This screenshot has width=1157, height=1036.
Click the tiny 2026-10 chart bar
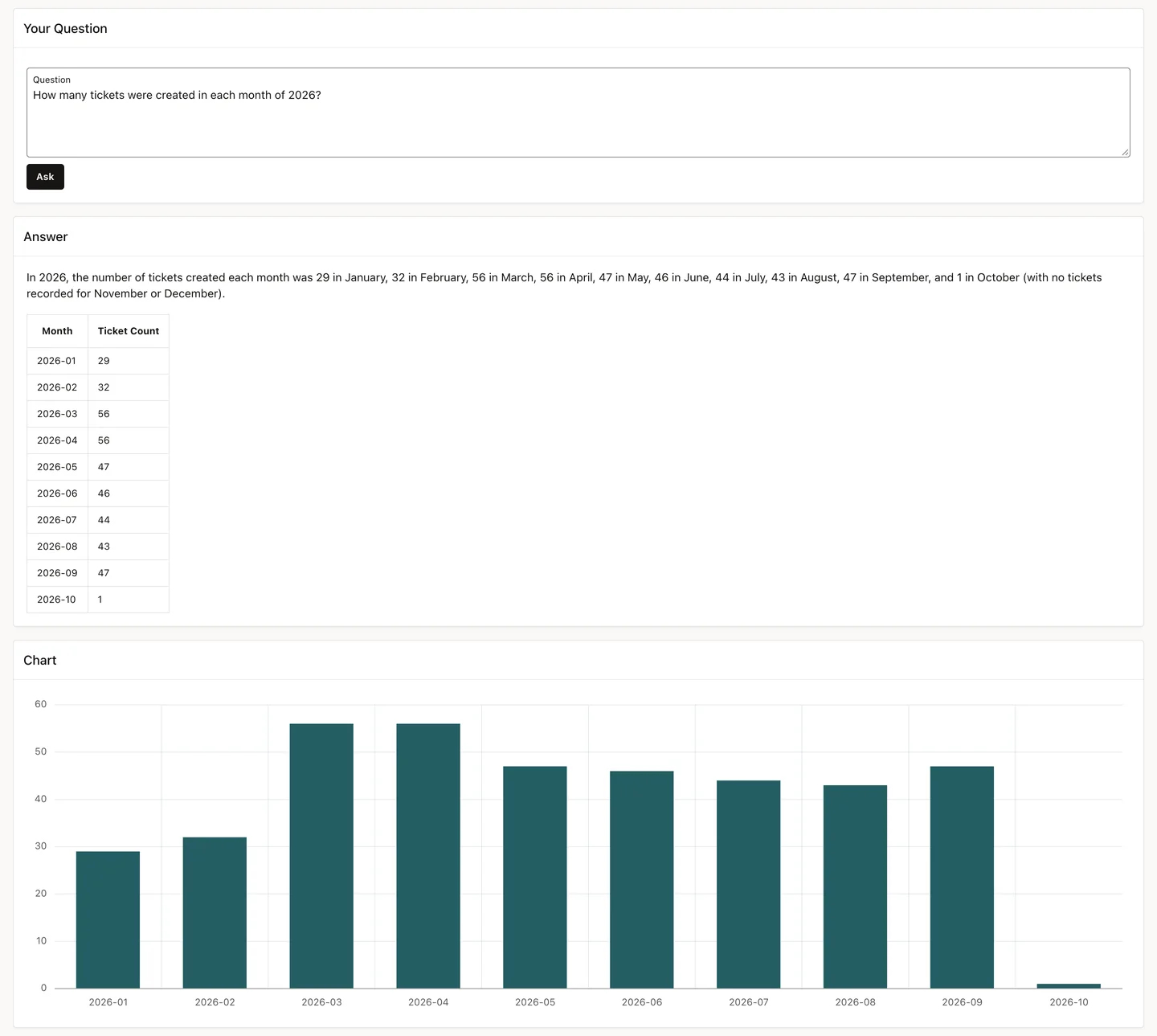pyautogui.click(x=1069, y=985)
